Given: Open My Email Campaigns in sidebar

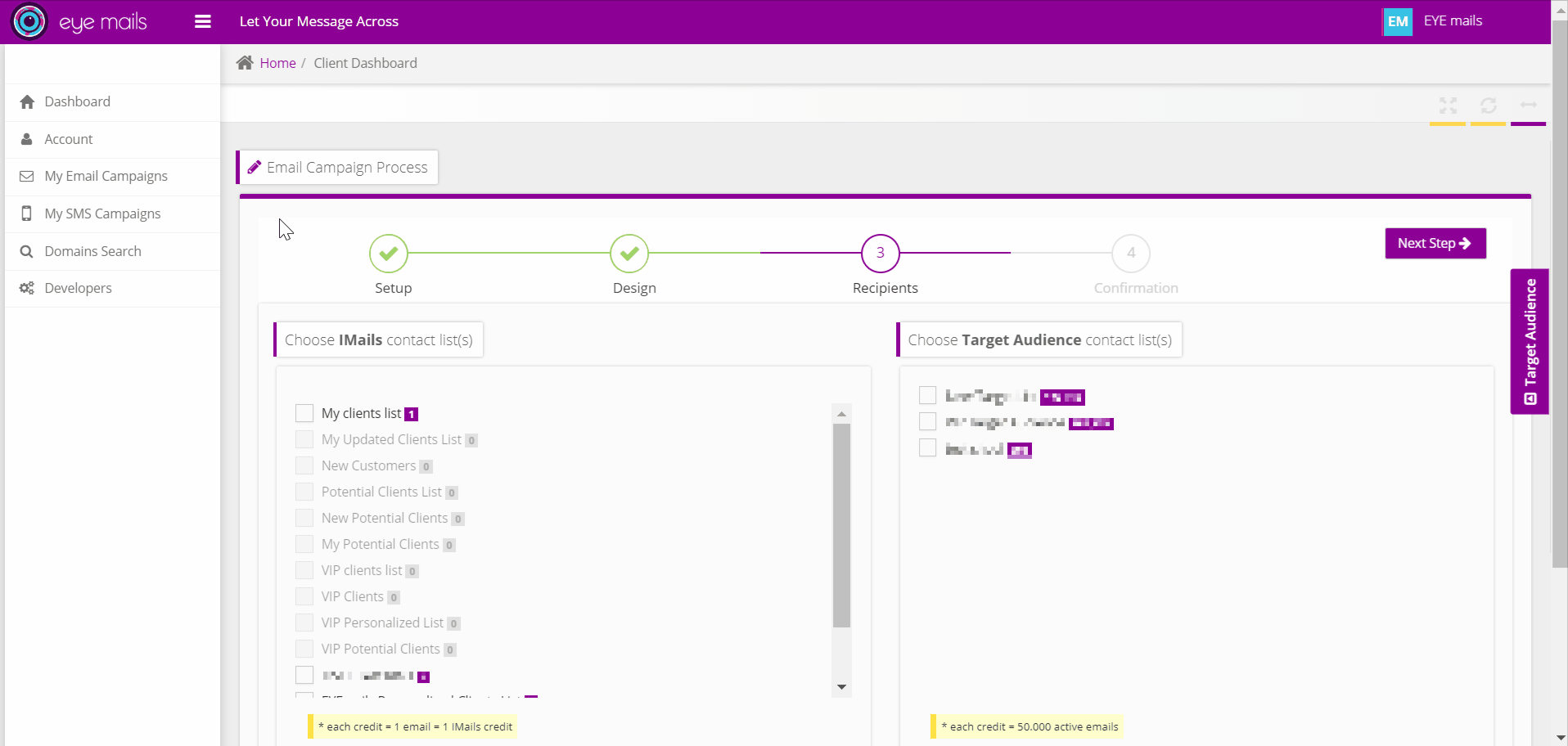Looking at the screenshot, I should click(106, 176).
